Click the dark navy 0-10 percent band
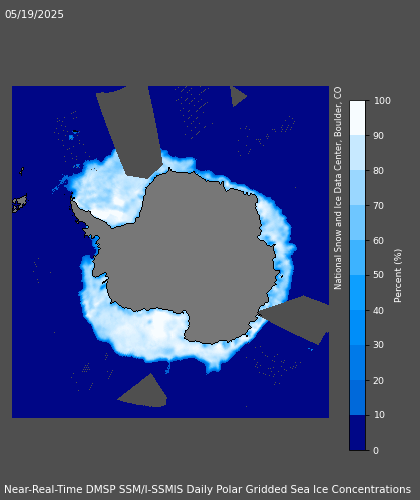The height and width of the screenshot is (500, 420). click(357, 433)
